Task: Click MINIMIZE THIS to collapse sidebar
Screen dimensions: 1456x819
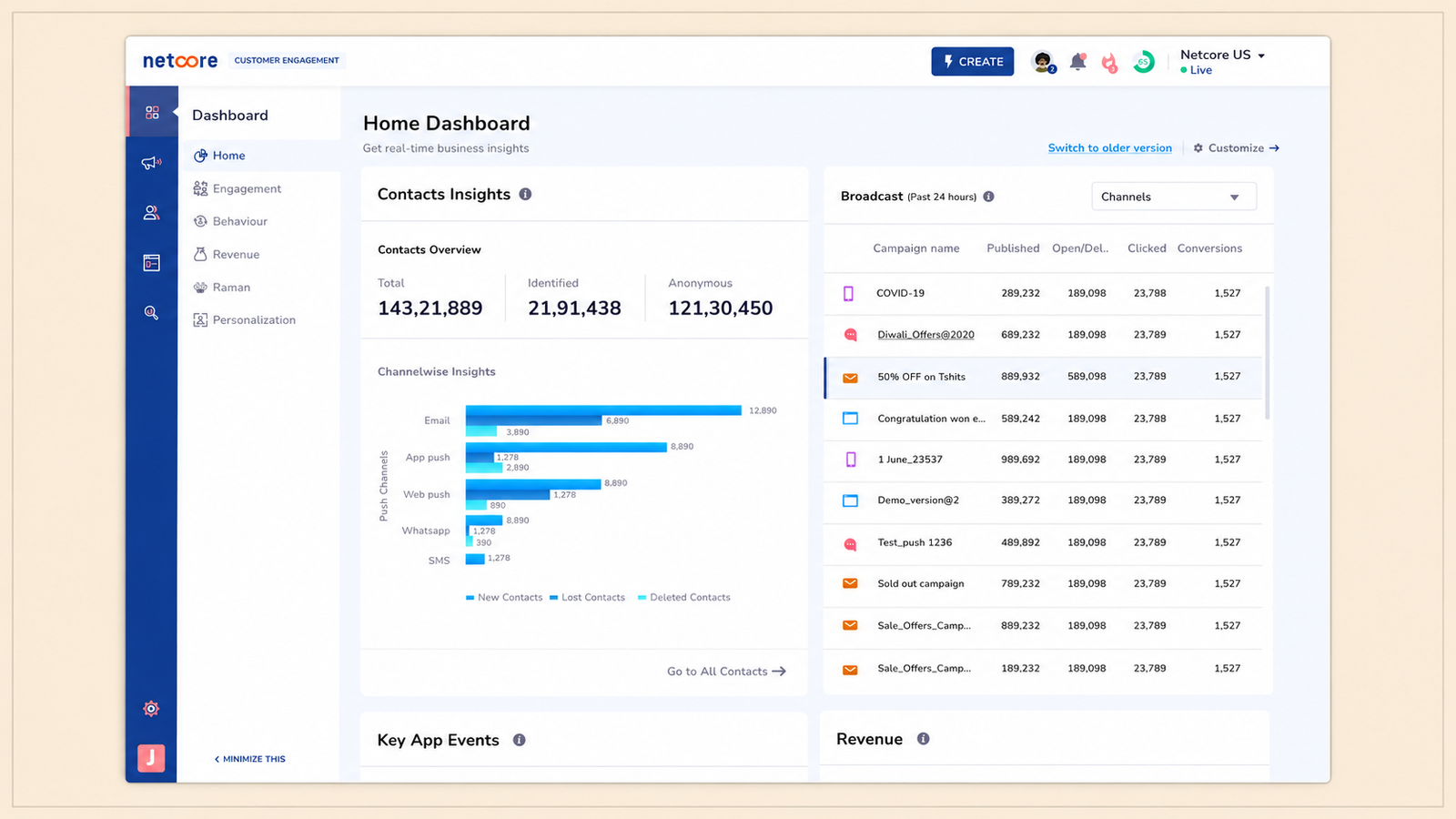Action: click(249, 759)
